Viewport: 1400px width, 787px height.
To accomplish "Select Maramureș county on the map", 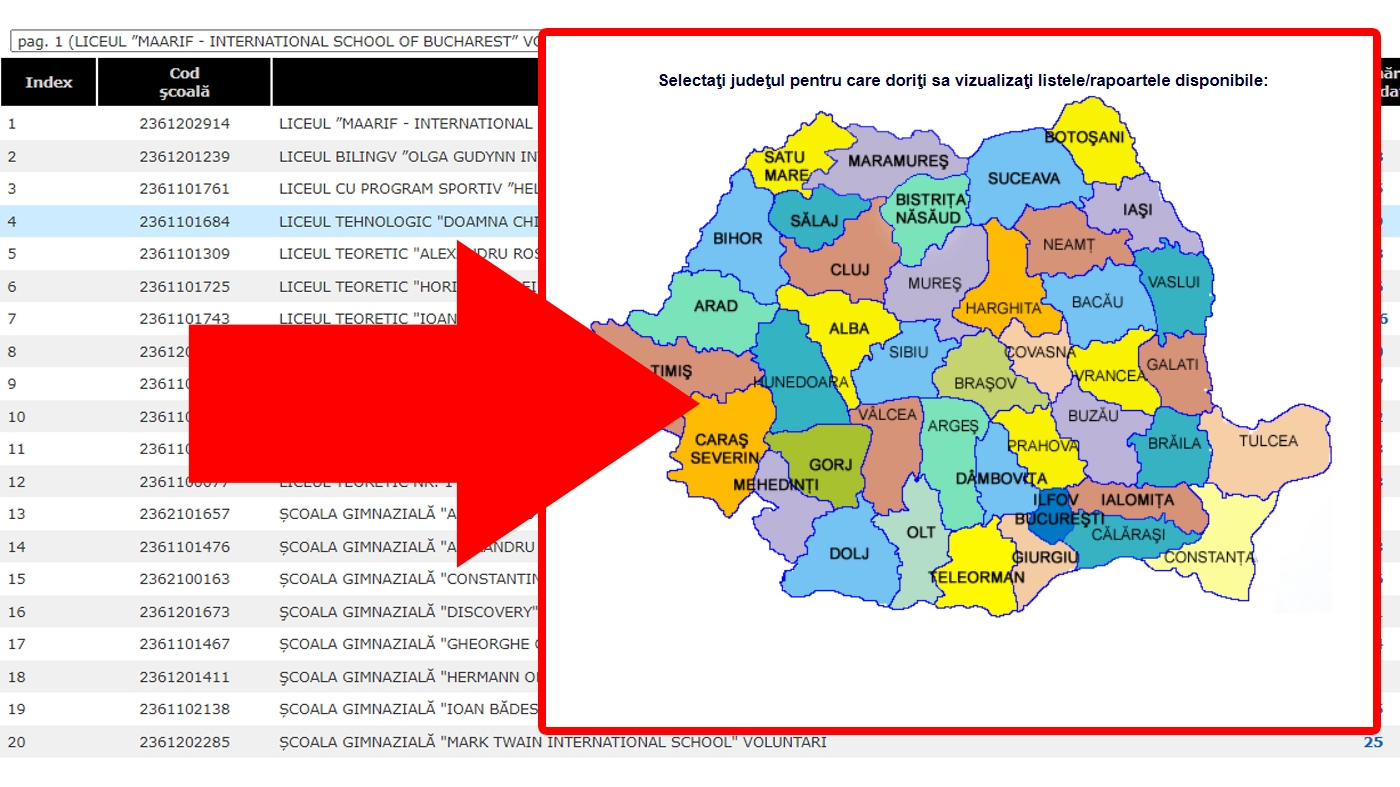I will 897,161.
